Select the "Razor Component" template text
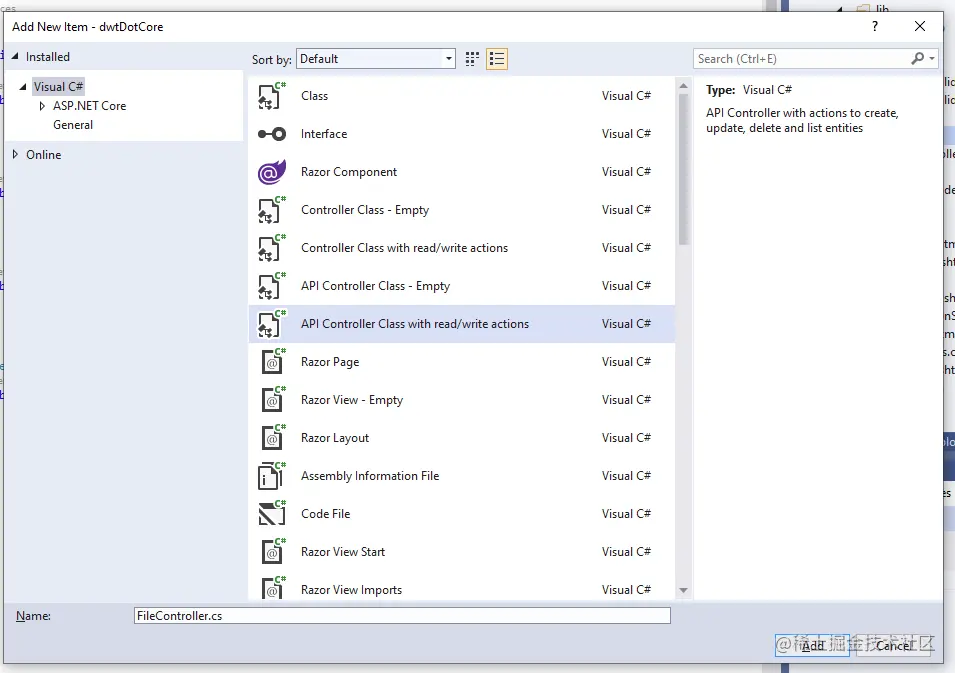955x673 pixels. [349, 172]
